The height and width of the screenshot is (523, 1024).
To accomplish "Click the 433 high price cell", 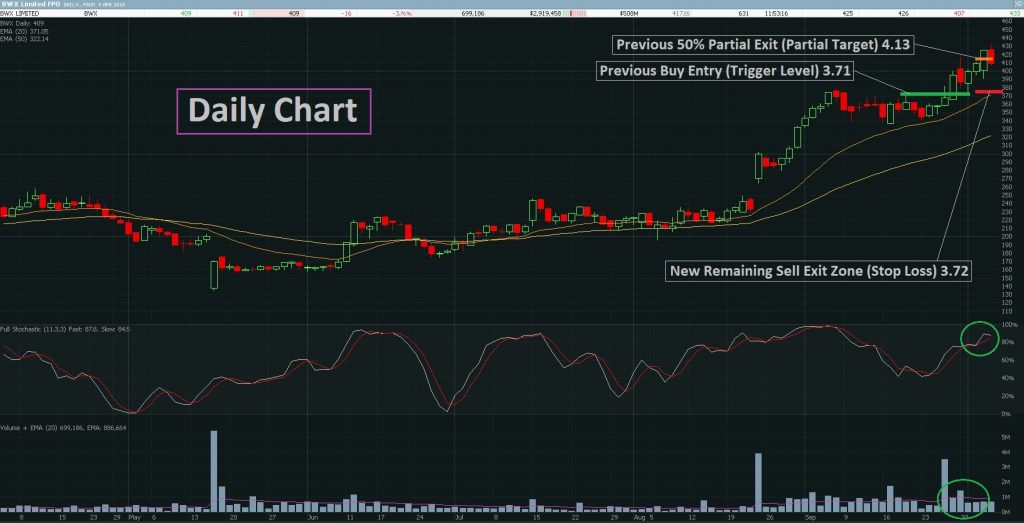I will pyautogui.click(x=1014, y=13).
